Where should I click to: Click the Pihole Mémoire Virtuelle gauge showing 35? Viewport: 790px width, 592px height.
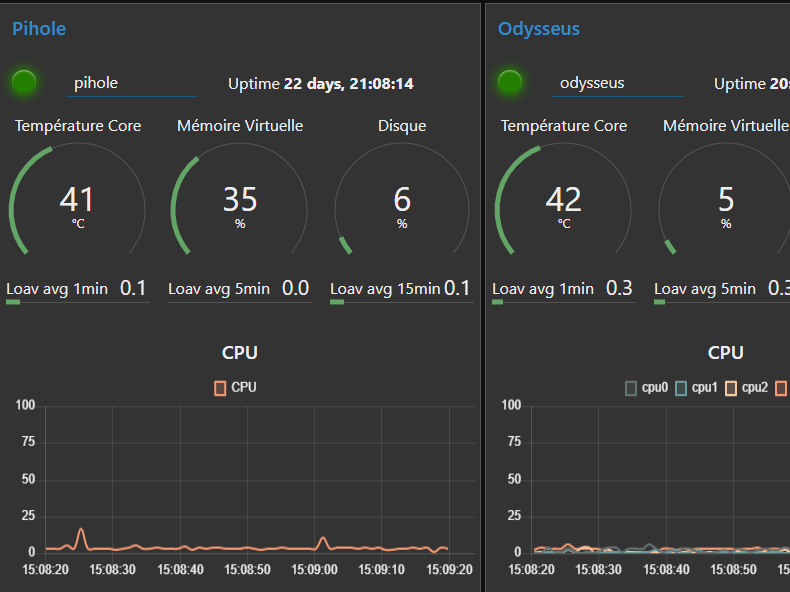click(x=239, y=199)
